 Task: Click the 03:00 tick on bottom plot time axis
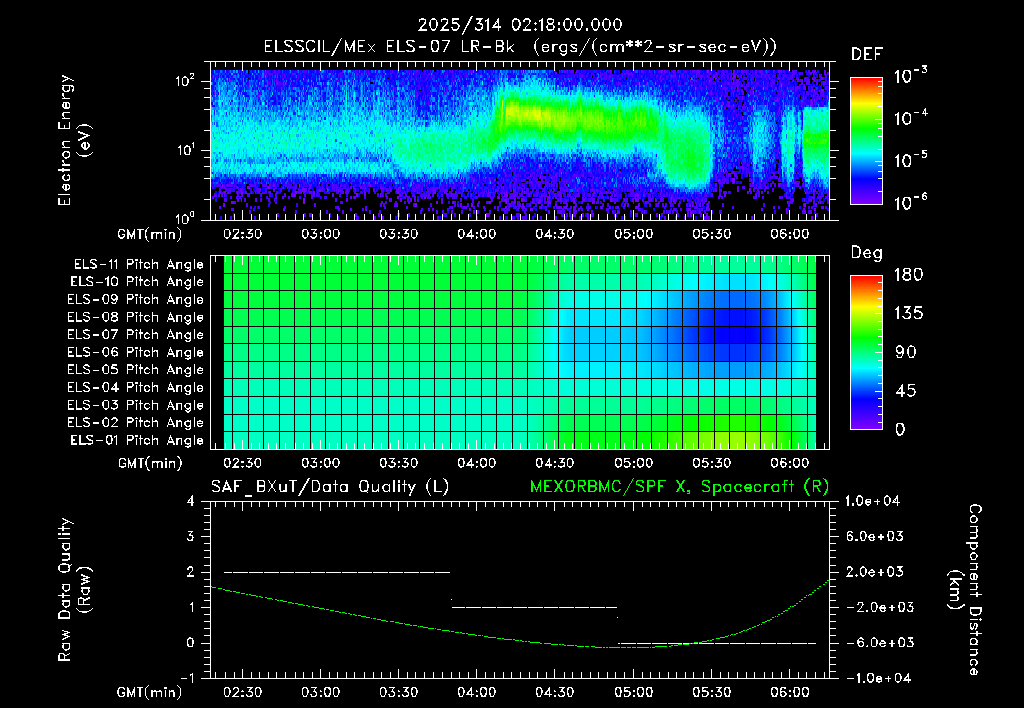coord(321,692)
